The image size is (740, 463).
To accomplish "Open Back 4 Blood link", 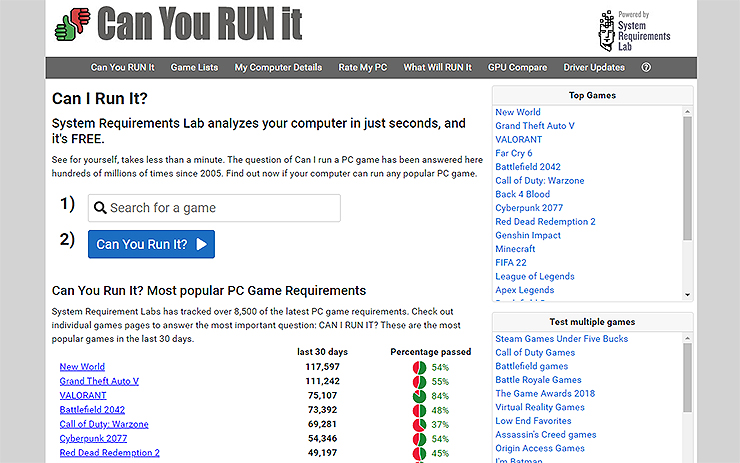I will click(522, 194).
